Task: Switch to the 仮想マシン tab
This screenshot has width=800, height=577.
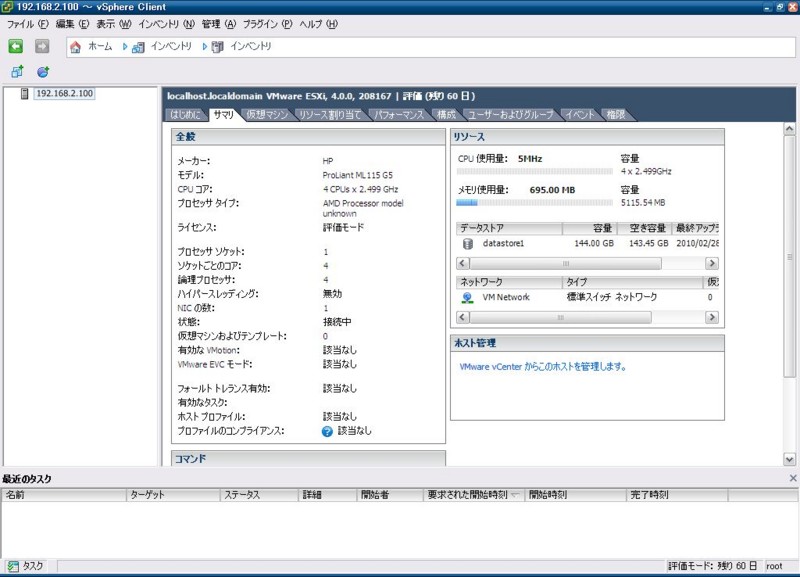Action: (267, 115)
